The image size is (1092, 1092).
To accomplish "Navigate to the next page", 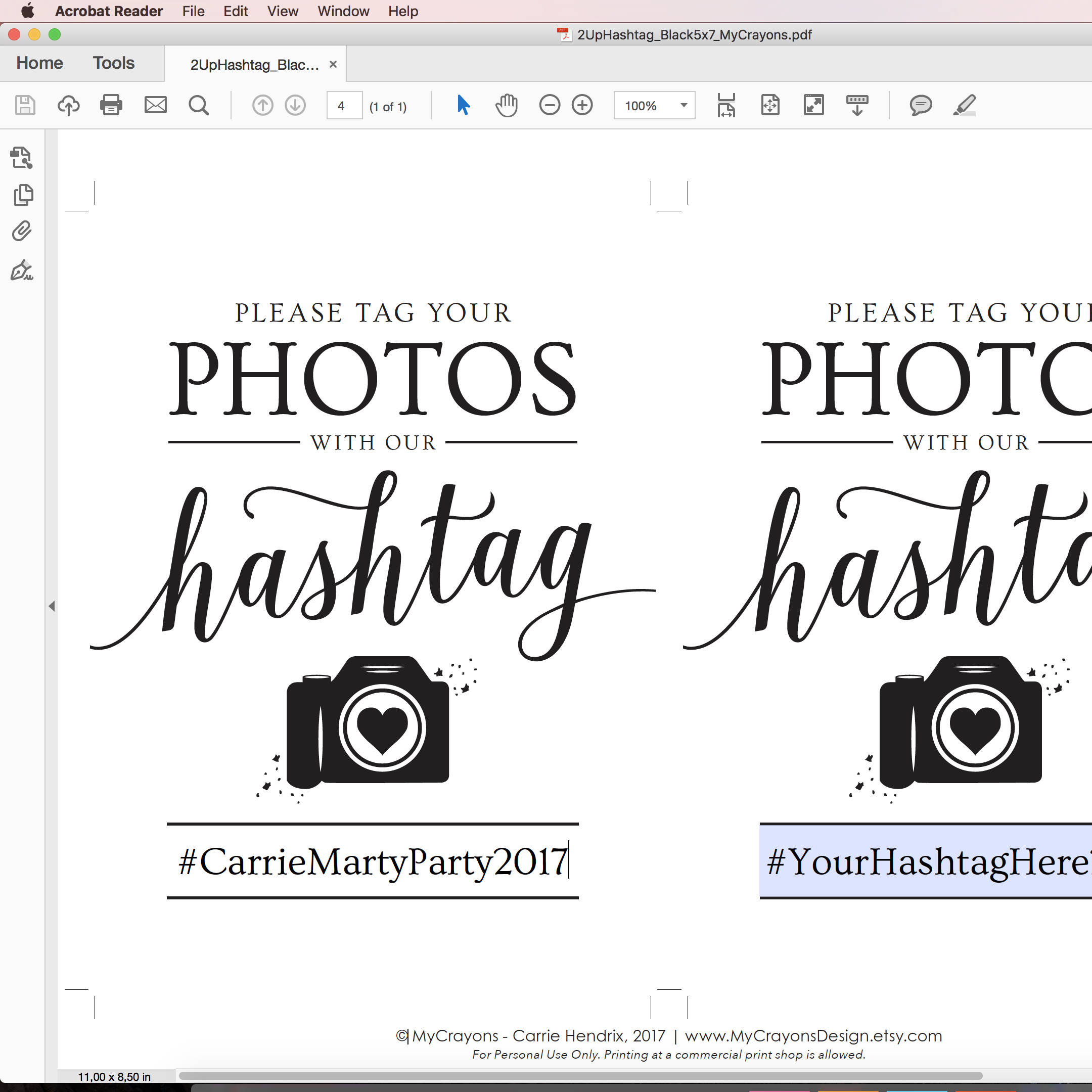I will click(x=295, y=105).
